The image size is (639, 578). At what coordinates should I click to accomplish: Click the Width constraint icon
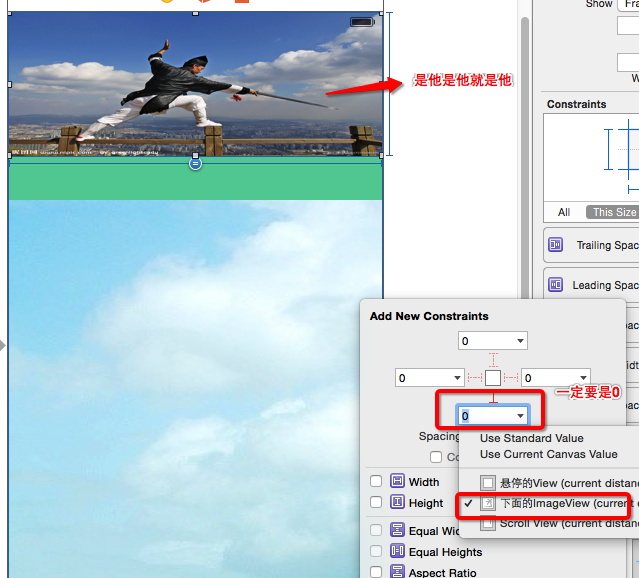pyautogui.click(x=397, y=481)
